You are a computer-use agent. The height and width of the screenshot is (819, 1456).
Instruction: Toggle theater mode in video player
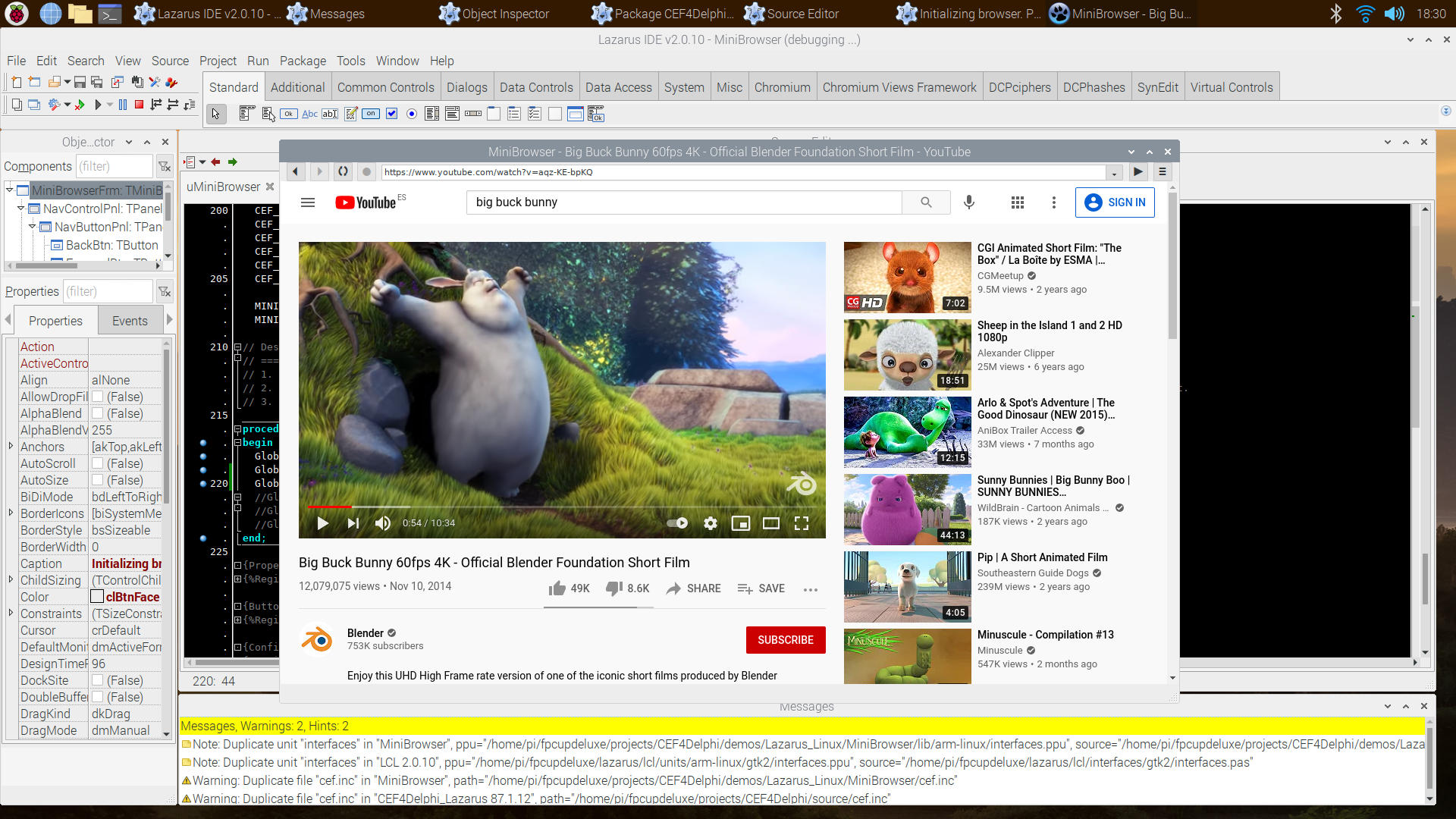pyautogui.click(x=771, y=523)
